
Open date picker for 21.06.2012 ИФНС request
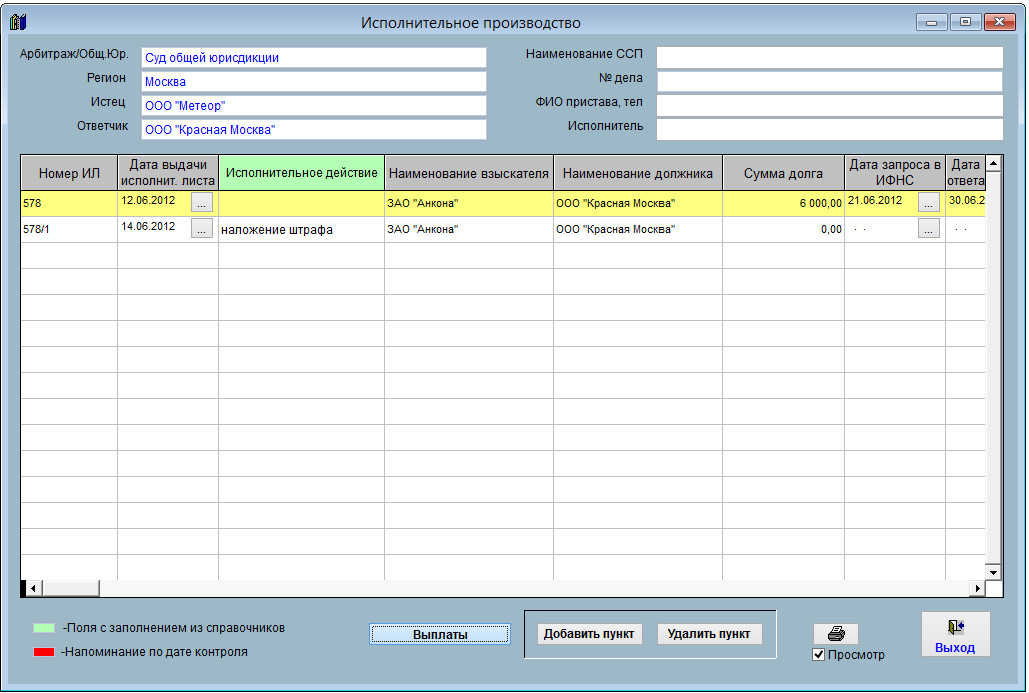coord(928,202)
